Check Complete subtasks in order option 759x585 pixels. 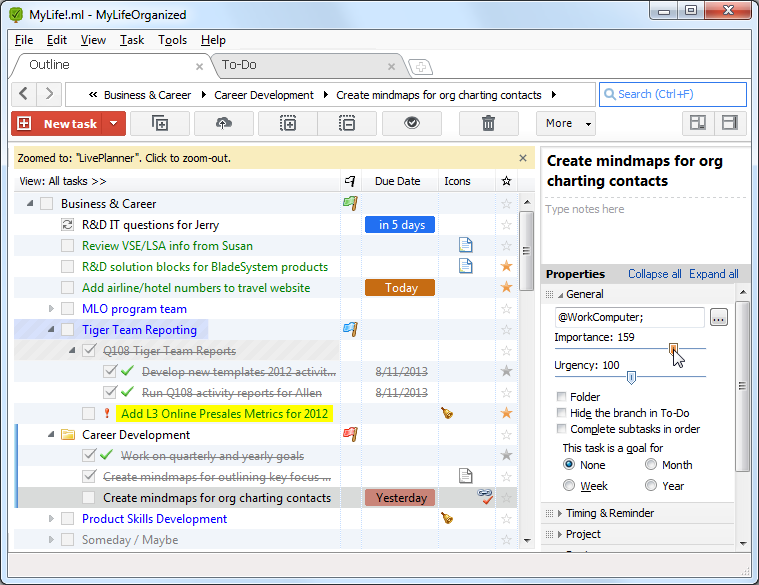click(562, 429)
